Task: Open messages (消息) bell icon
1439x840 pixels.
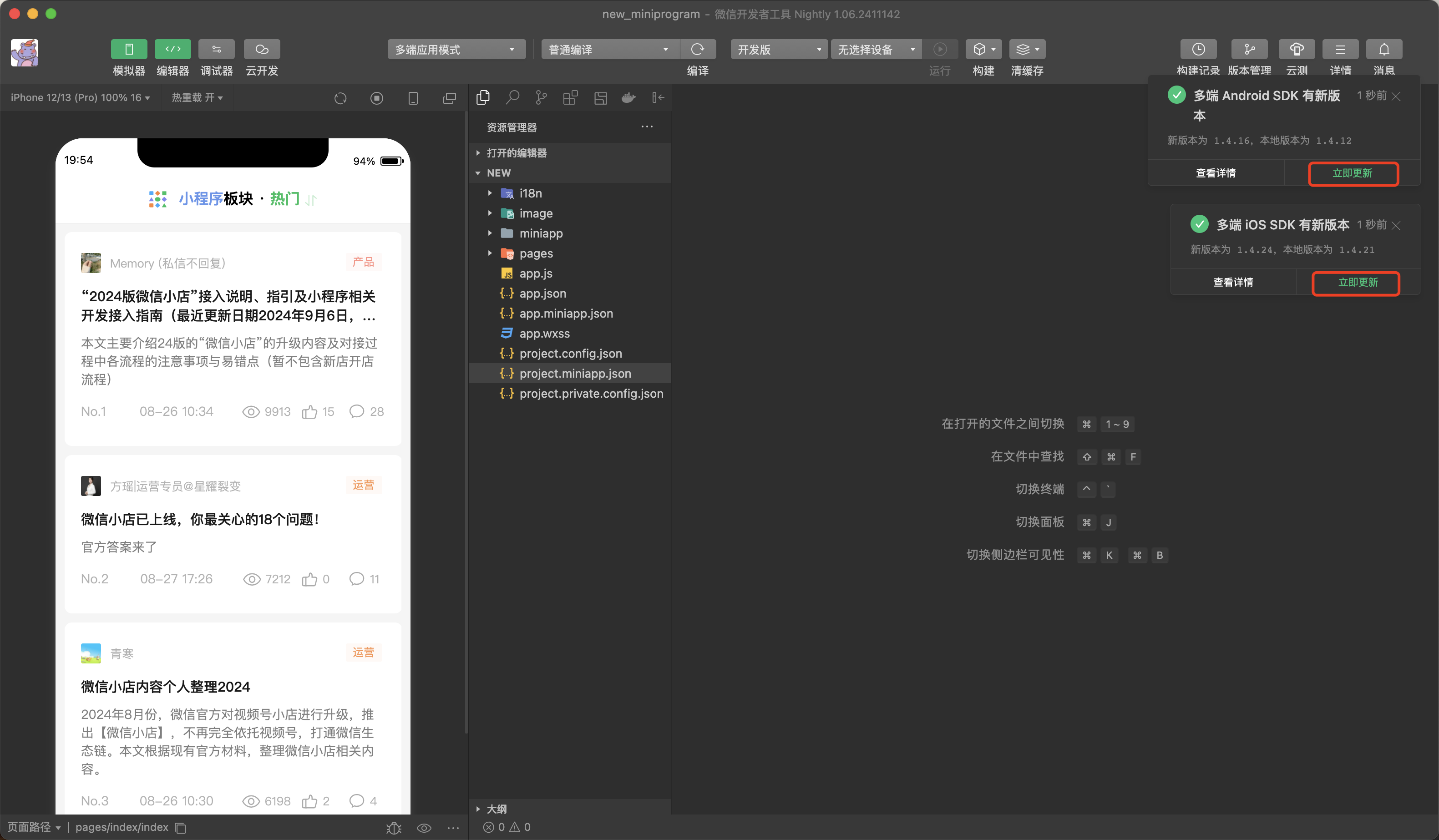Action: click(x=1384, y=49)
